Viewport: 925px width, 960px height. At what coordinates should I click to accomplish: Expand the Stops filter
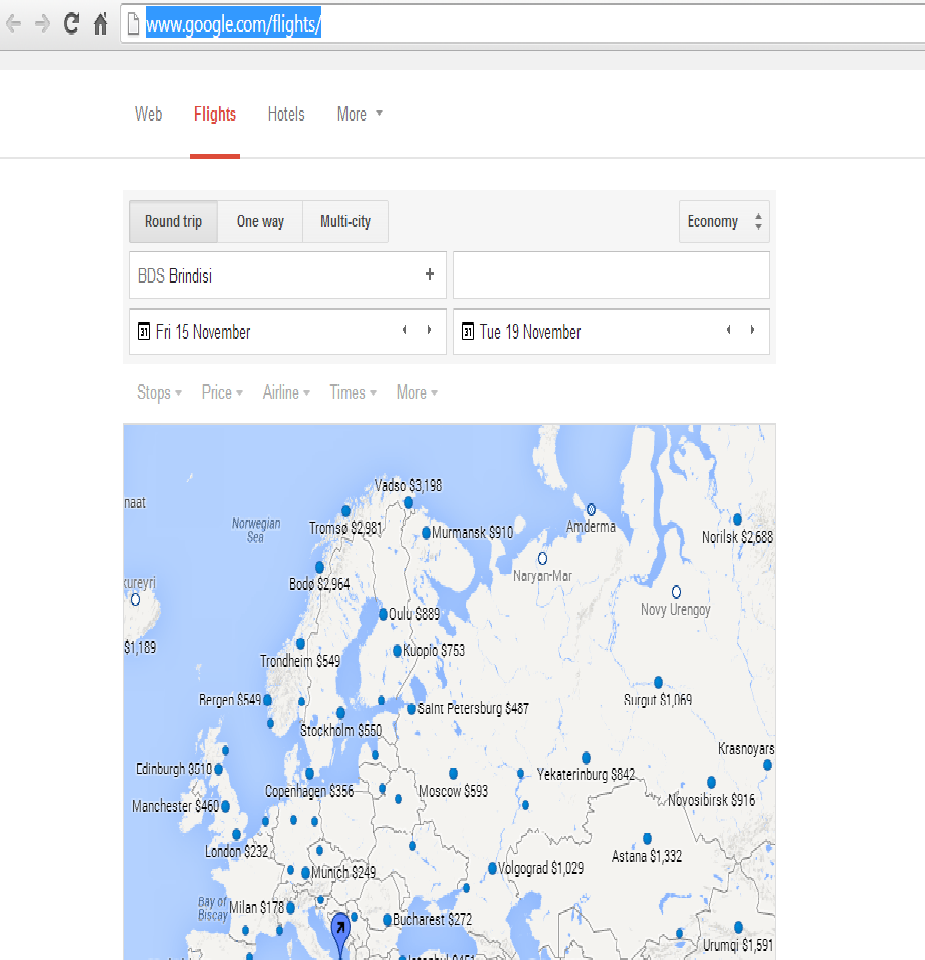pos(159,392)
